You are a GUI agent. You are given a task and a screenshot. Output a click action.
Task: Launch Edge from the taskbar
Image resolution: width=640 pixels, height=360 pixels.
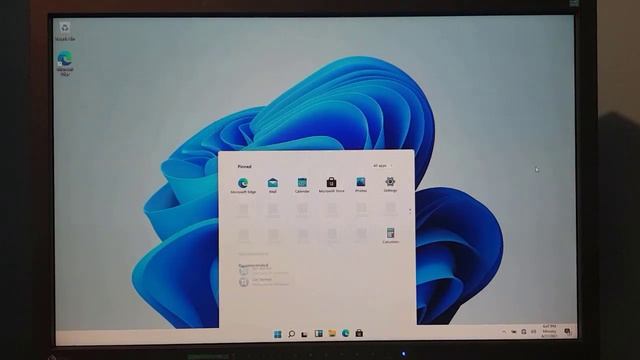[x=345, y=333]
